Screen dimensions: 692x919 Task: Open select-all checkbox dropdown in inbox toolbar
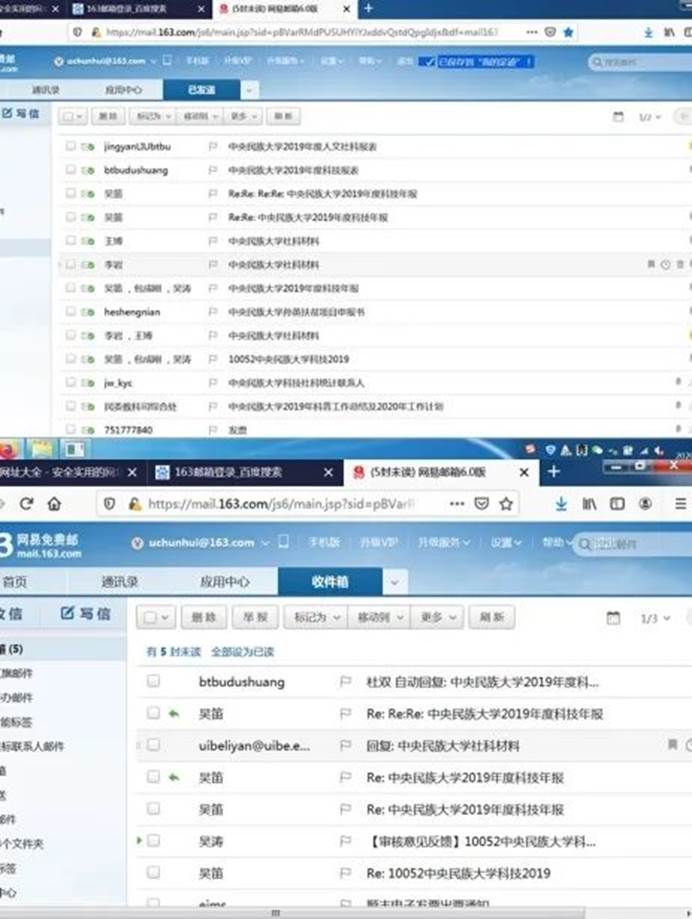pos(156,617)
